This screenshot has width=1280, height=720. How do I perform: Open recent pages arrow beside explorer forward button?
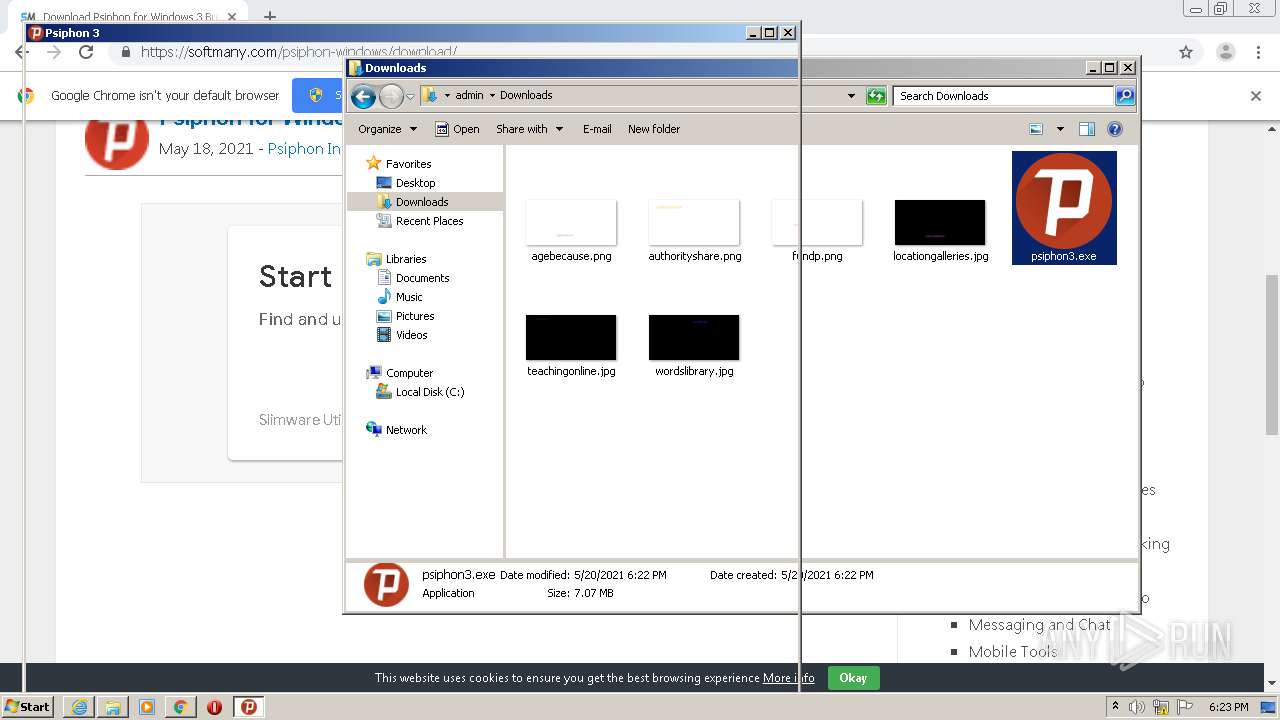point(410,97)
